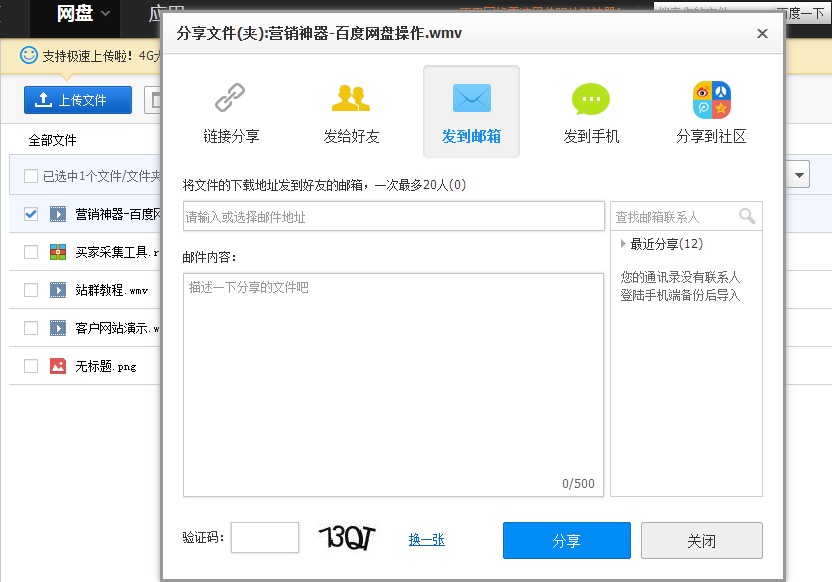
Task: Toggle the select-all checkbox in file header
Action: click(31, 176)
